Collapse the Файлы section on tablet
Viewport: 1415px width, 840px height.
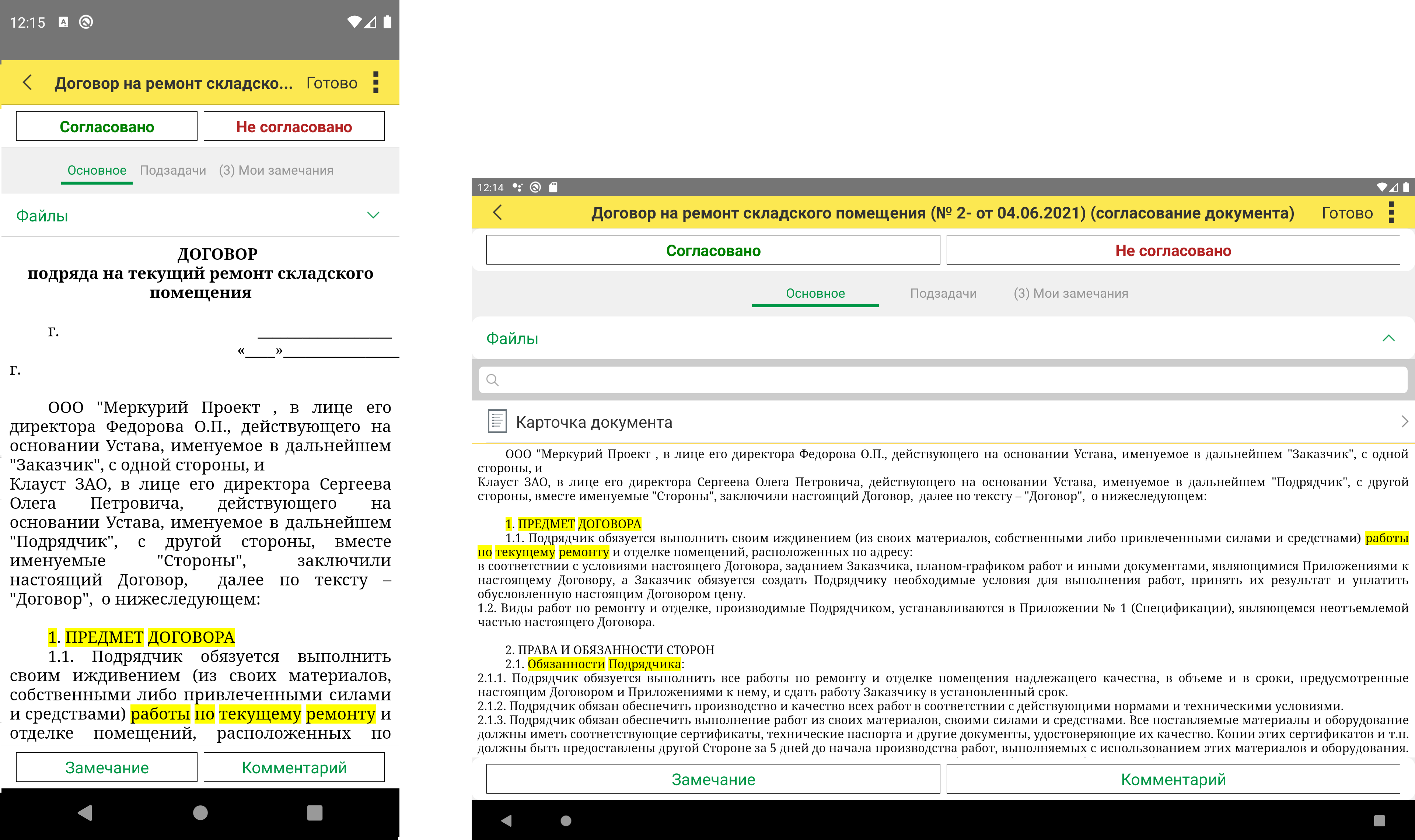point(1388,339)
